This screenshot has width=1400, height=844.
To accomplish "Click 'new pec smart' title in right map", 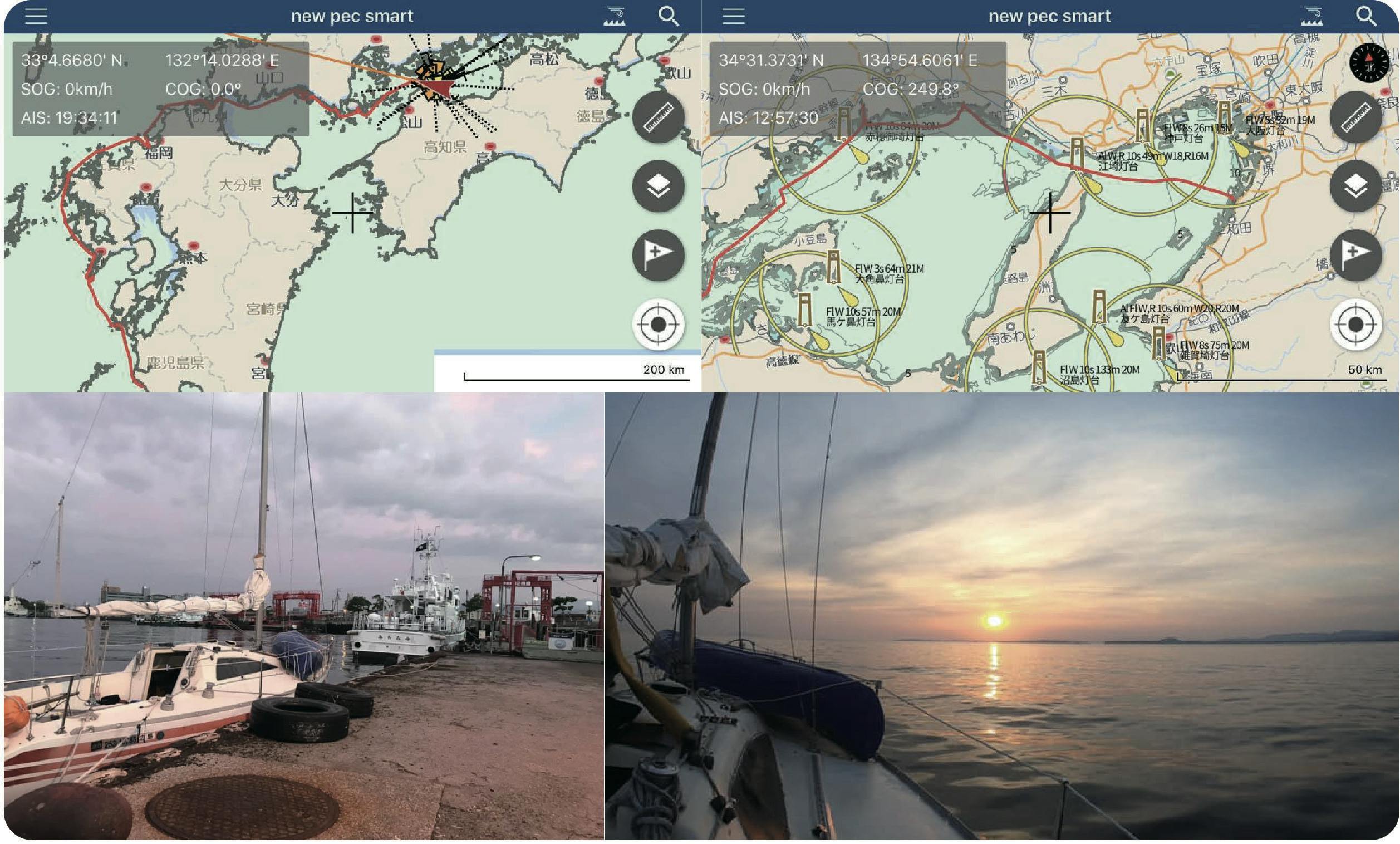I will click(1049, 16).
